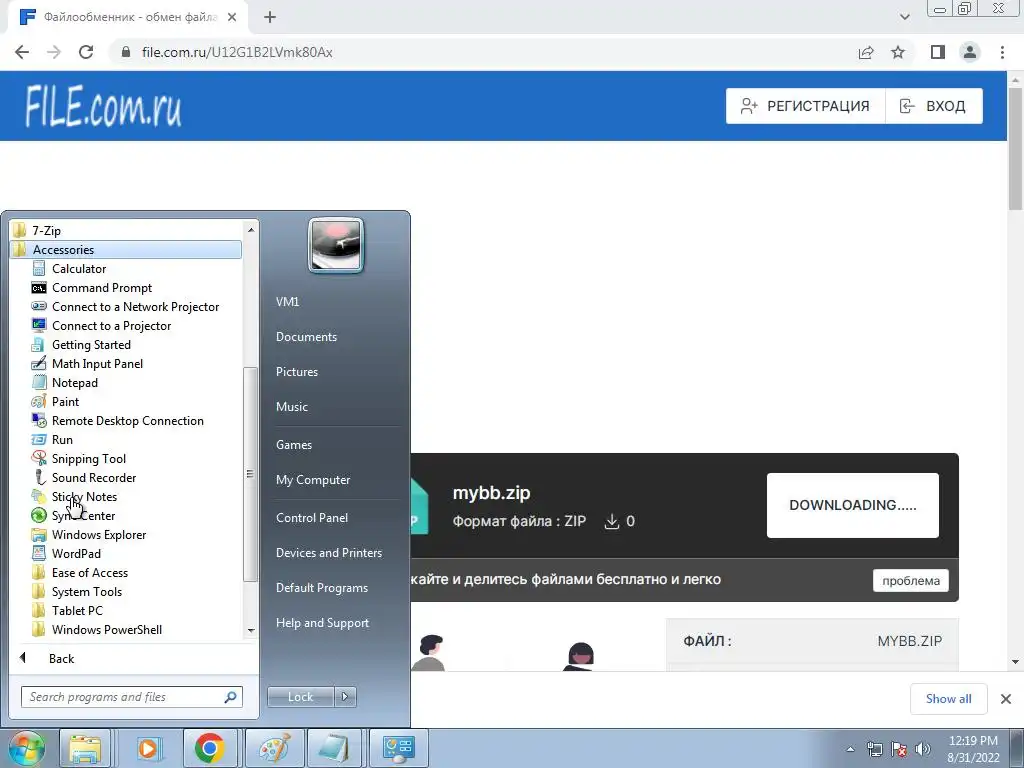
Task: Click the Action Center flag icon
Action: pyautogui.click(x=899, y=749)
